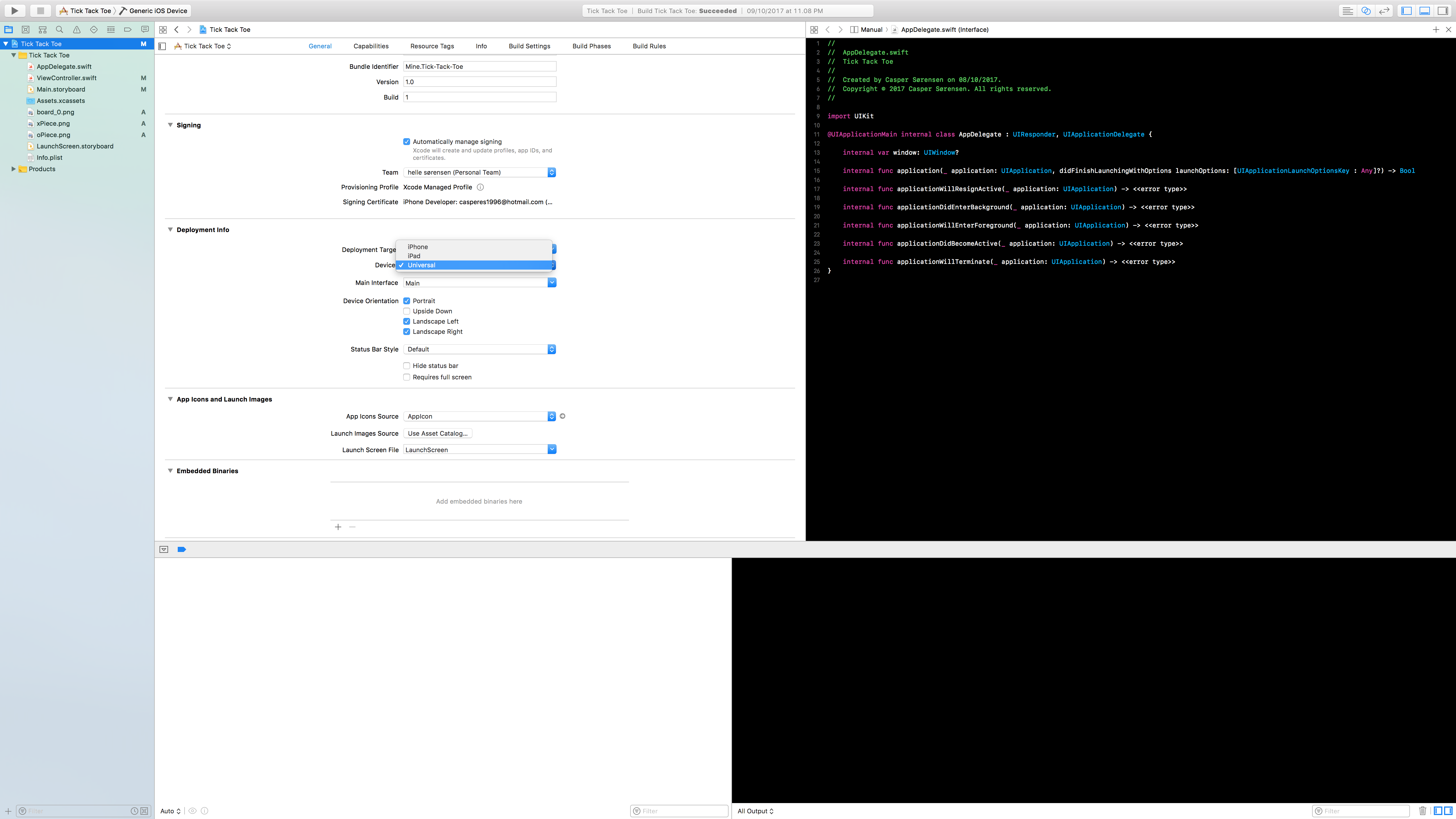Show the variables view pane toggle
The height and width of the screenshot is (819, 1456).
coord(1438,810)
